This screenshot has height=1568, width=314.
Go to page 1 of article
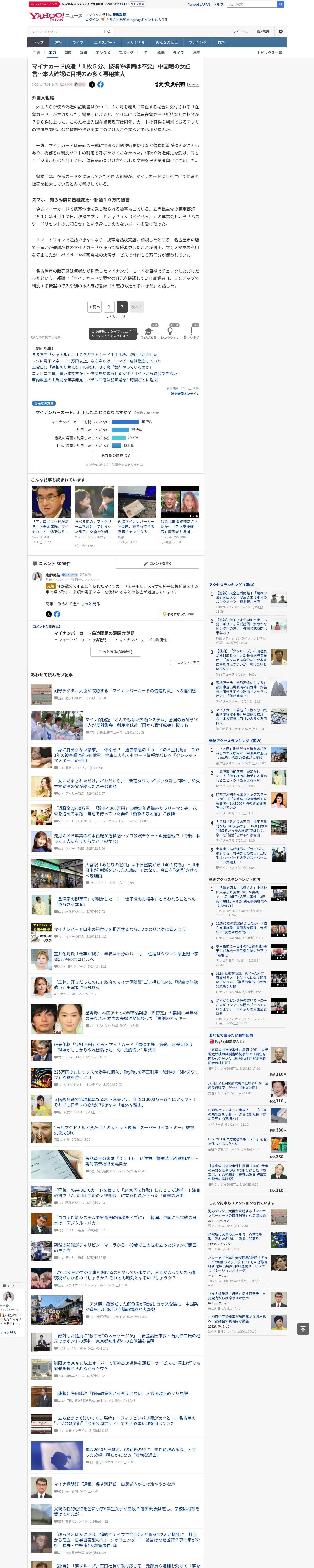click(x=109, y=307)
